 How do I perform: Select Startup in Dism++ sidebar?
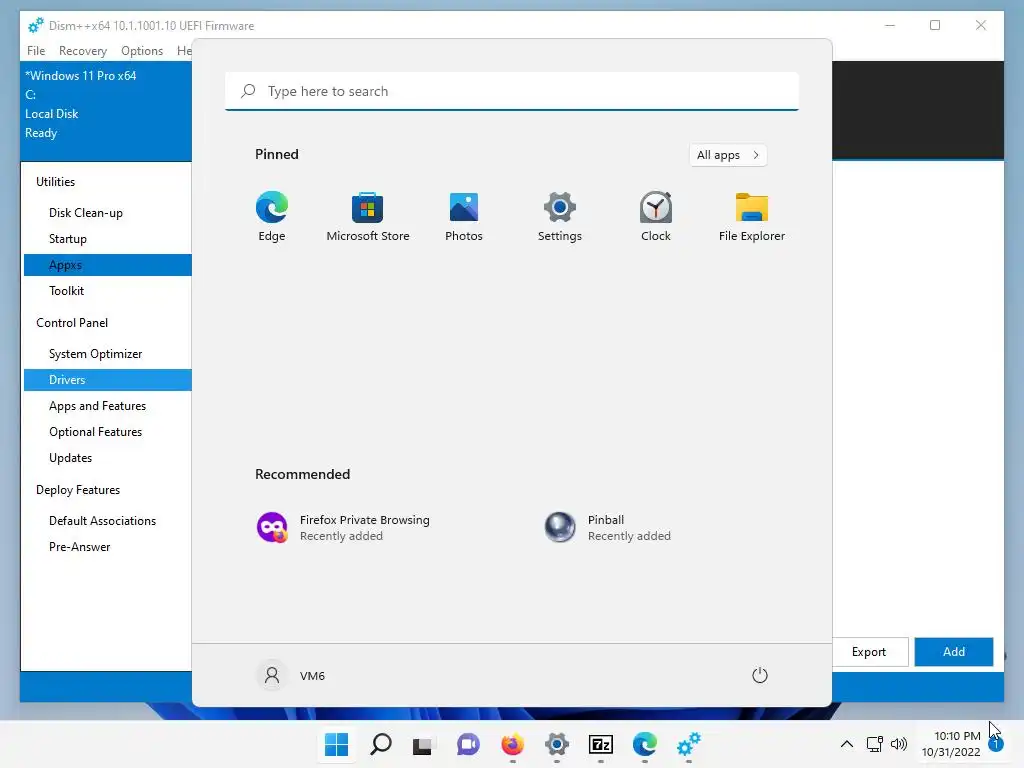(68, 239)
